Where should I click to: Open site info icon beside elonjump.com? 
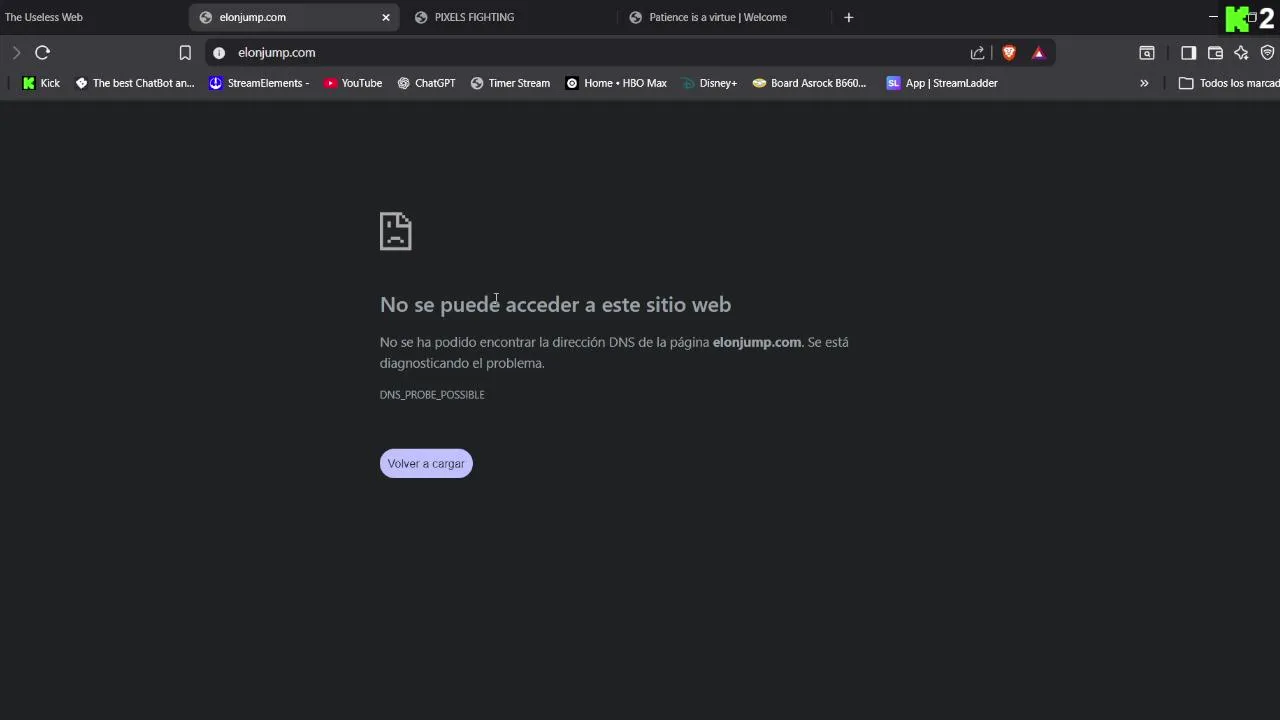coord(219,53)
